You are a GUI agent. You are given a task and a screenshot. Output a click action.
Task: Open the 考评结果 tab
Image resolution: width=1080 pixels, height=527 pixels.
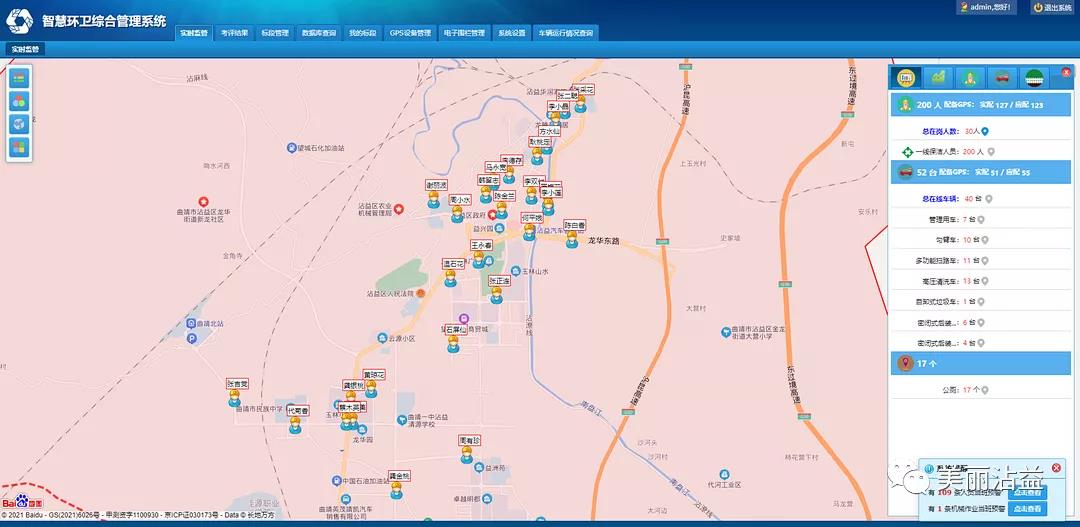click(x=235, y=33)
